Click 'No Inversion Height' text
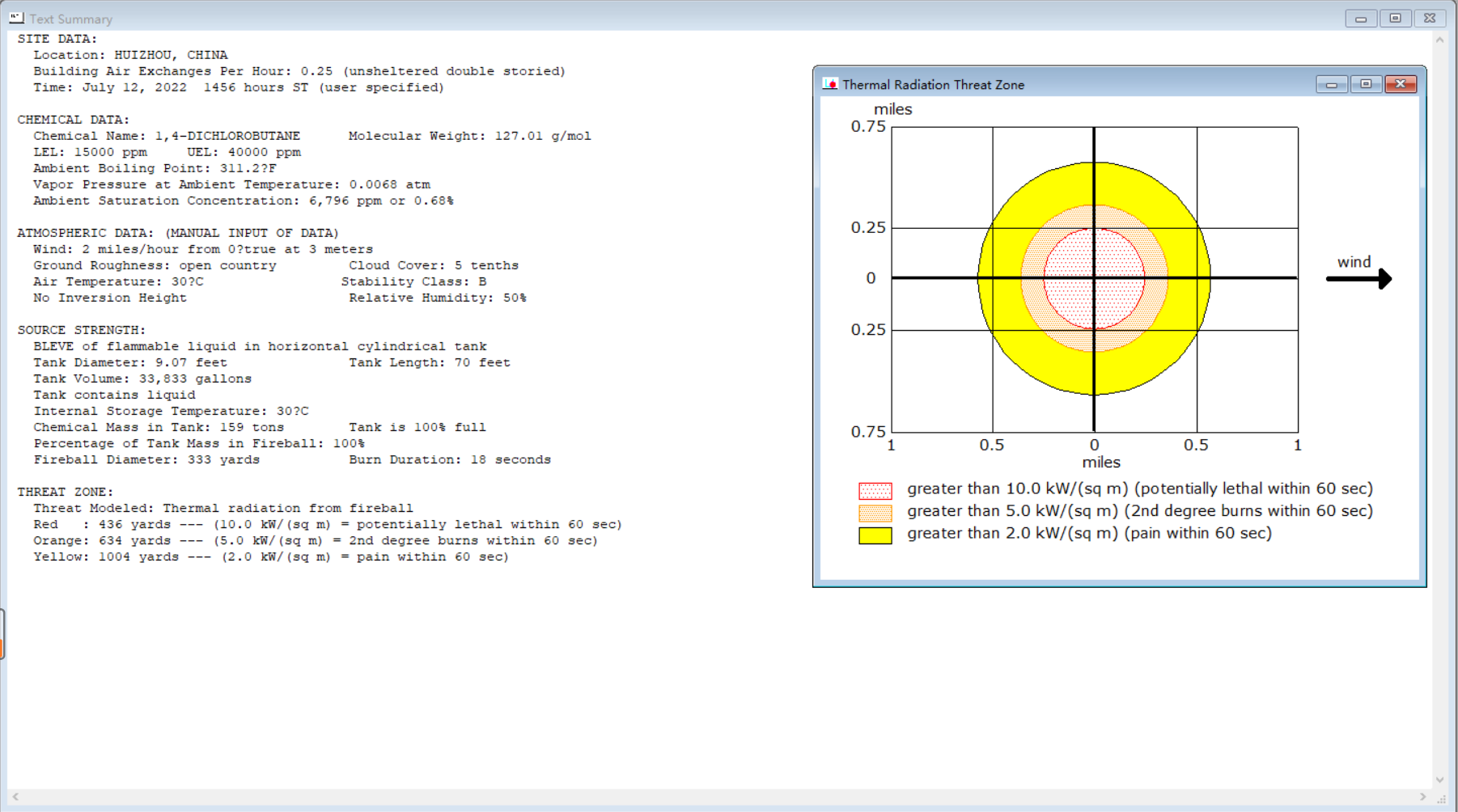This screenshot has height=812, width=1458. click(x=110, y=298)
